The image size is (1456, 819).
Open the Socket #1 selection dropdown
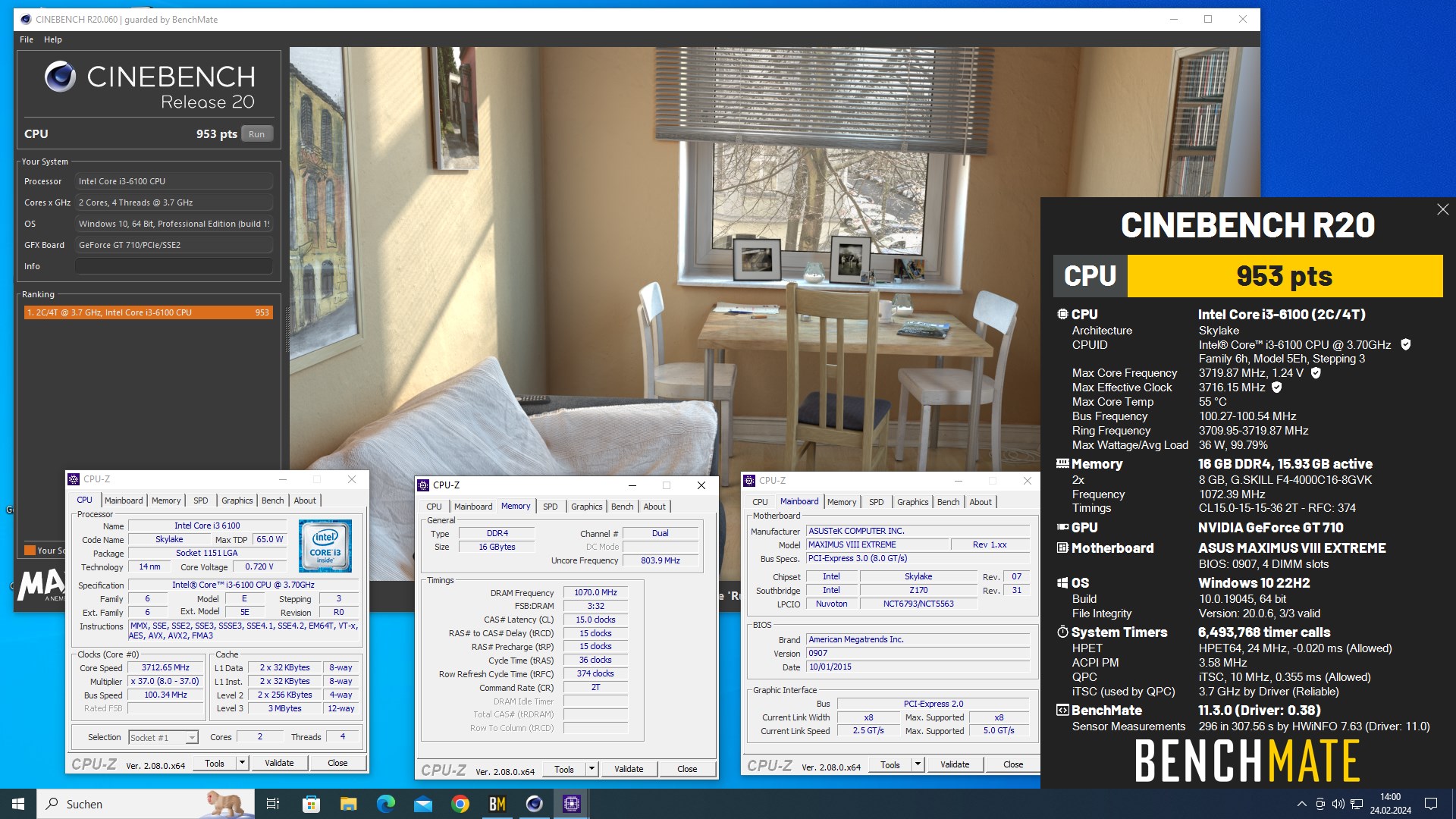click(163, 737)
